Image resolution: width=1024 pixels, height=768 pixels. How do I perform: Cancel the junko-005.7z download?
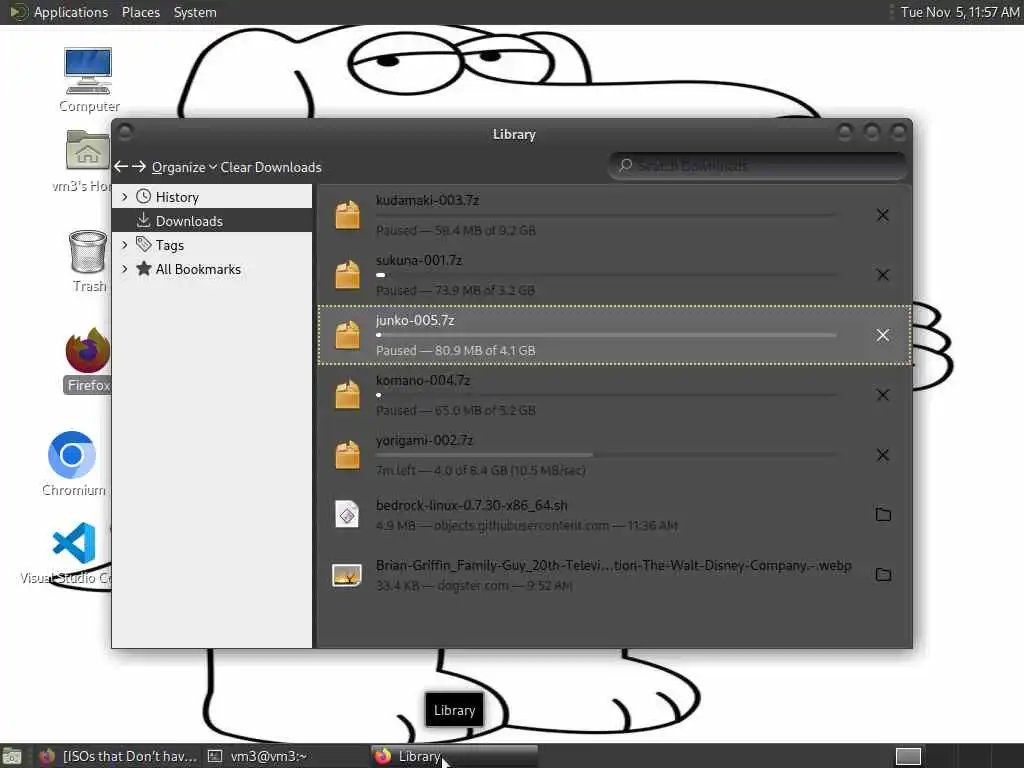click(882, 335)
